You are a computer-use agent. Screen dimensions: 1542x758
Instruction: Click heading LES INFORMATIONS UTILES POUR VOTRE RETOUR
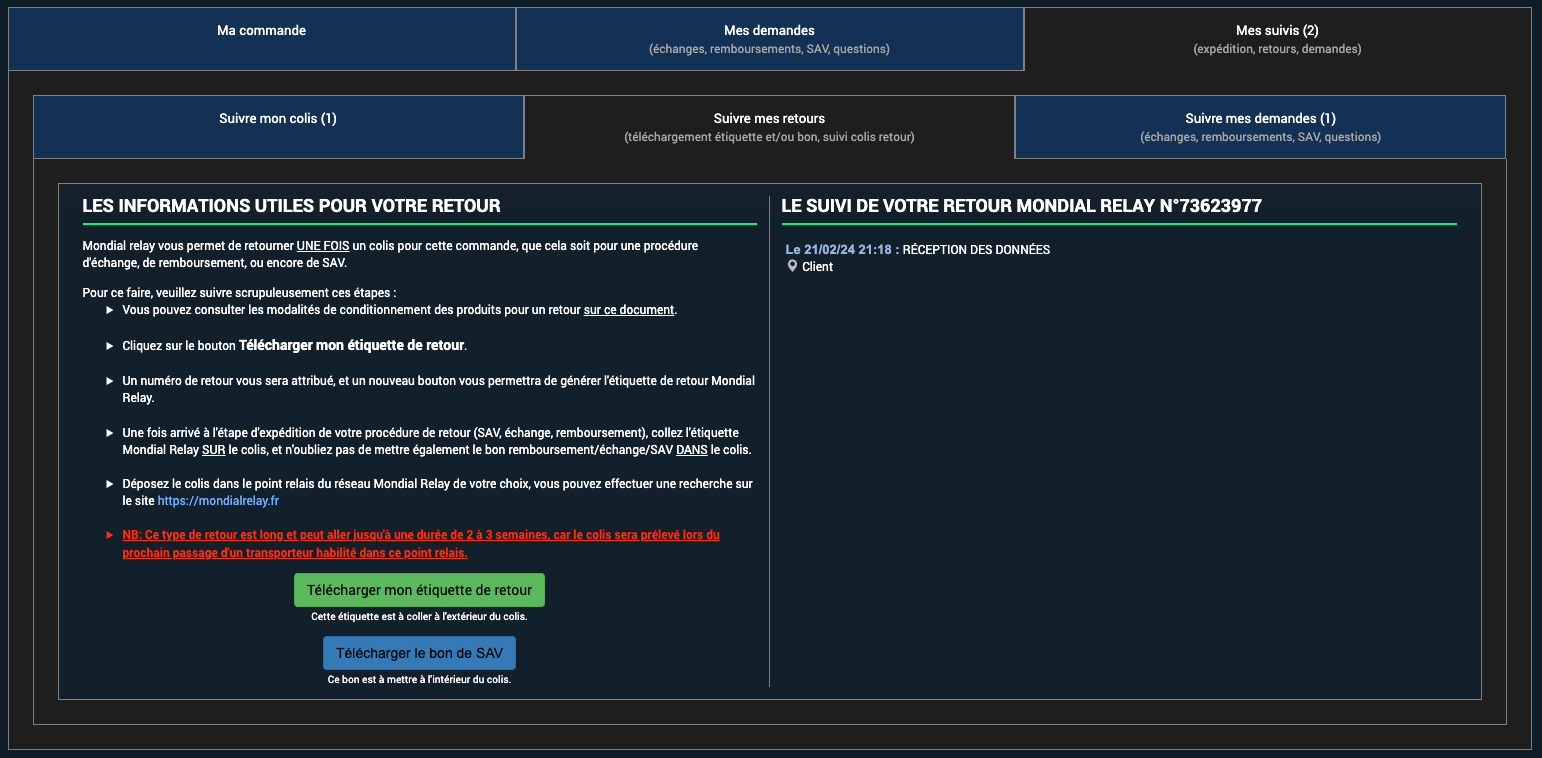point(291,206)
